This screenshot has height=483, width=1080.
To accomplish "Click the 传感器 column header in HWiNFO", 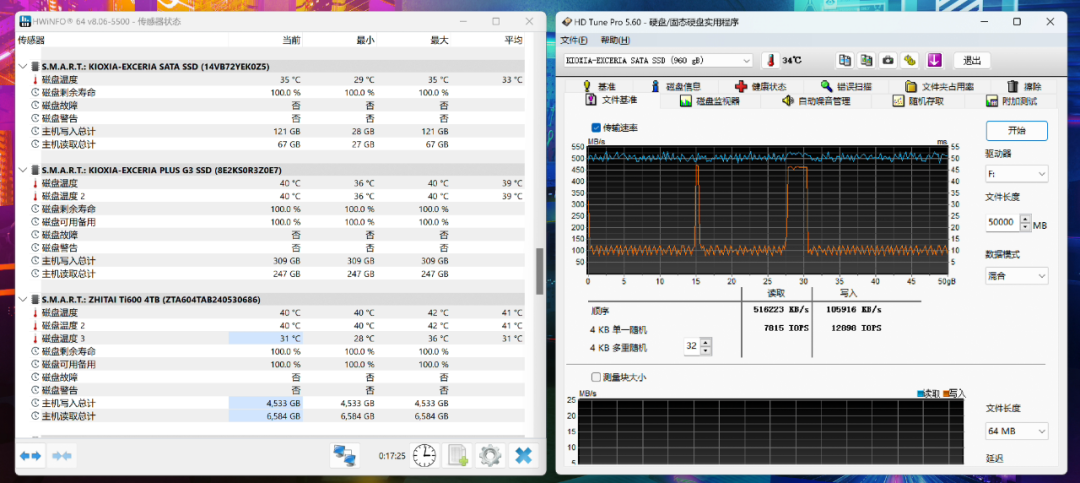I will coord(31,40).
